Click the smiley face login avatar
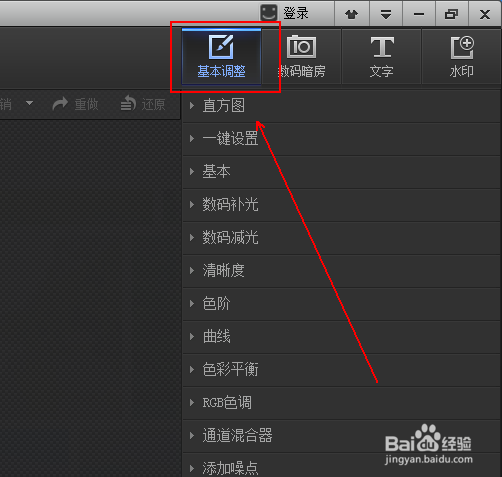This screenshot has width=502, height=477. [x=268, y=13]
